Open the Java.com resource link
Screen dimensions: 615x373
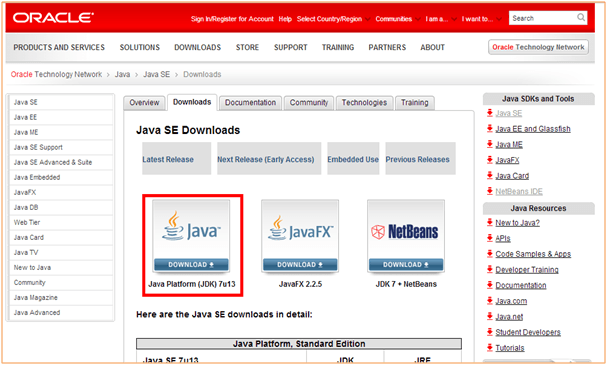511,301
